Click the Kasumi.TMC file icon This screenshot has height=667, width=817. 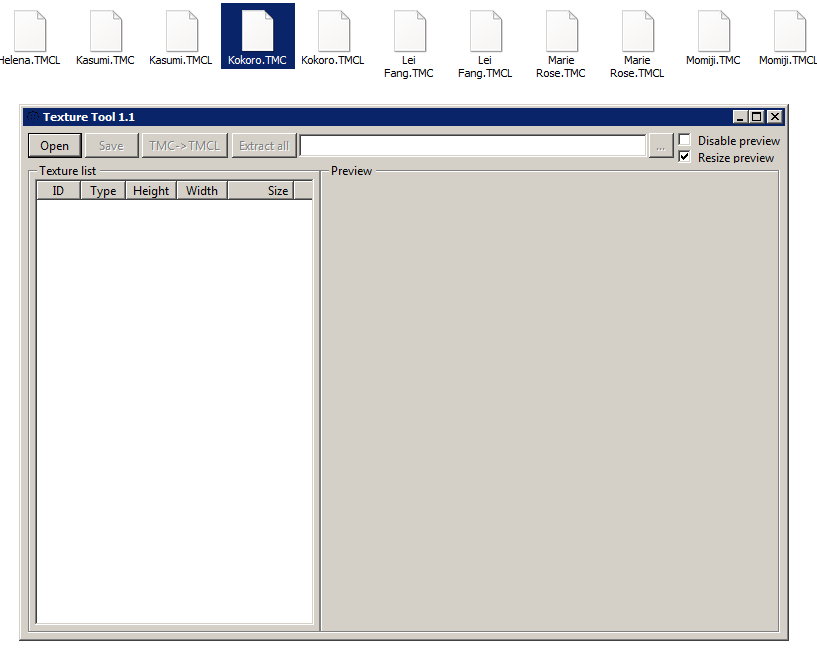pos(105,32)
